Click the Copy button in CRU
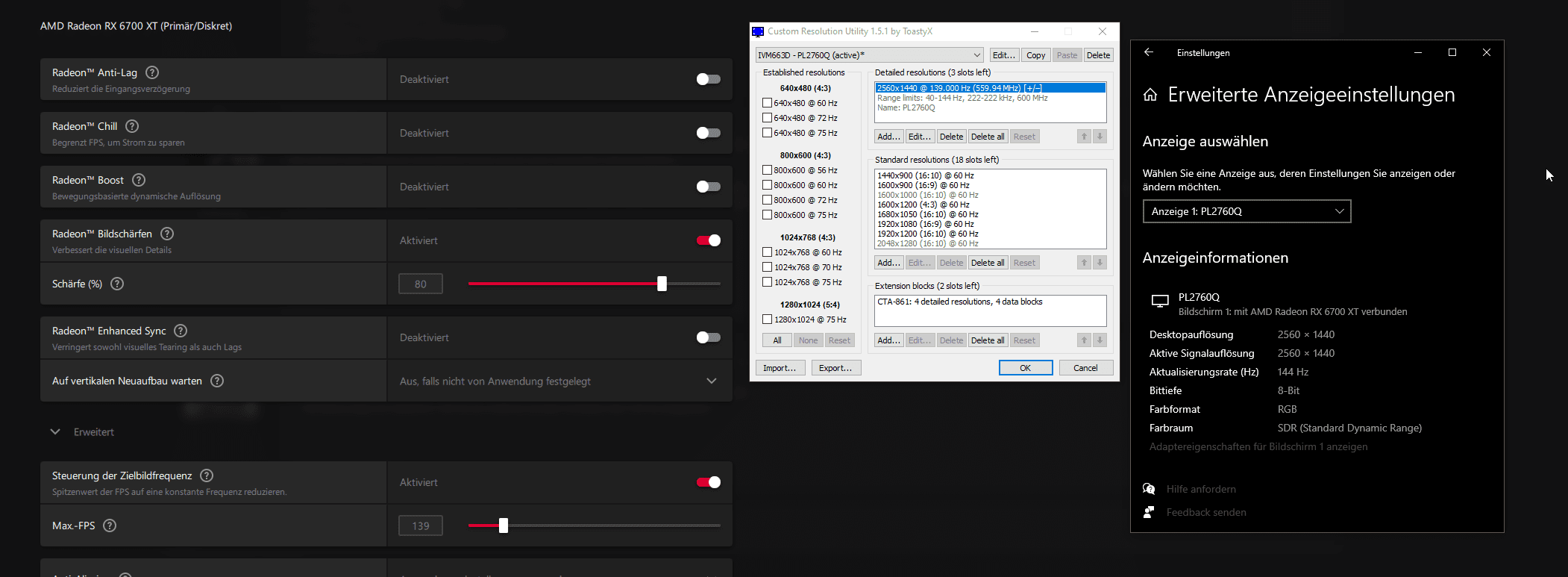 coord(1035,55)
